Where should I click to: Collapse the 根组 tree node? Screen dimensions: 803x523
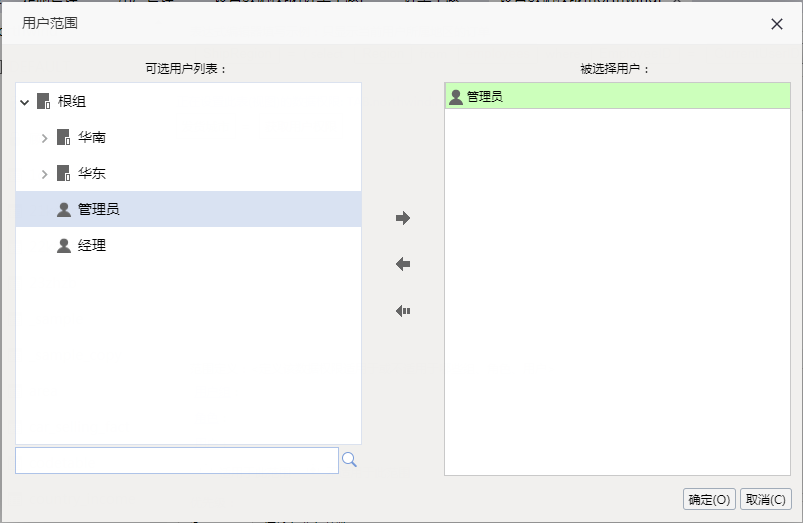(25, 102)
